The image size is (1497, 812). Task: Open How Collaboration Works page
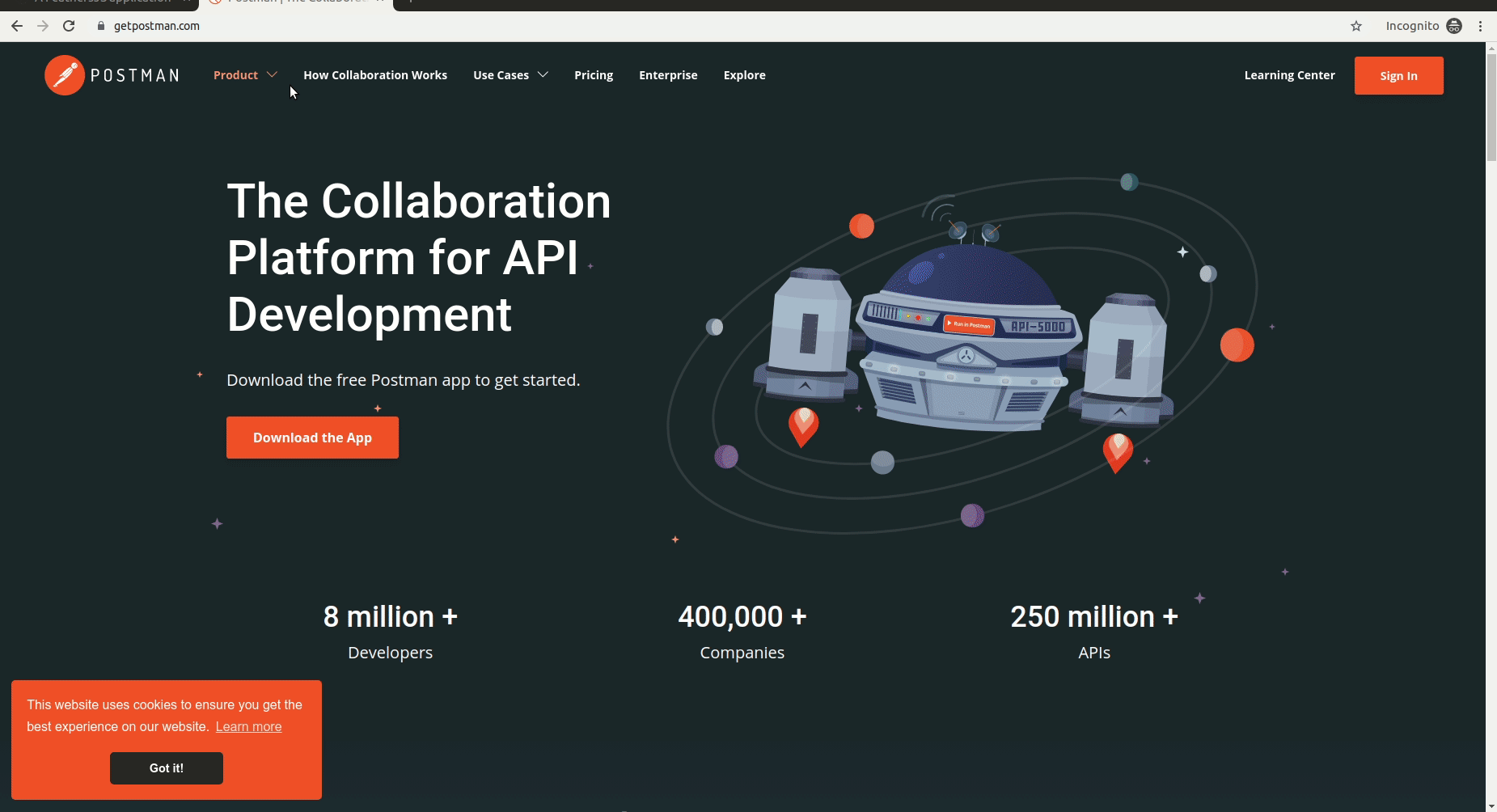(375, 75)
